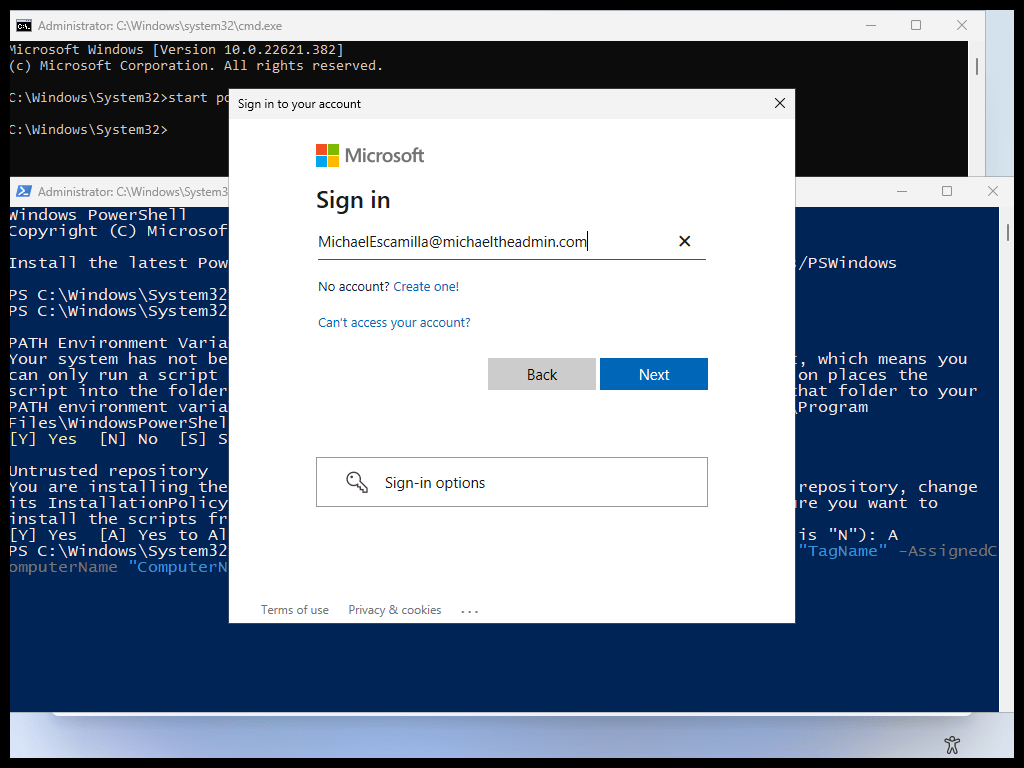Image resolution: width=1024 pixels, height=768 pixels.
Task: Open the ellipsis menu near Privacy & cookies
Action: [469, 610]
